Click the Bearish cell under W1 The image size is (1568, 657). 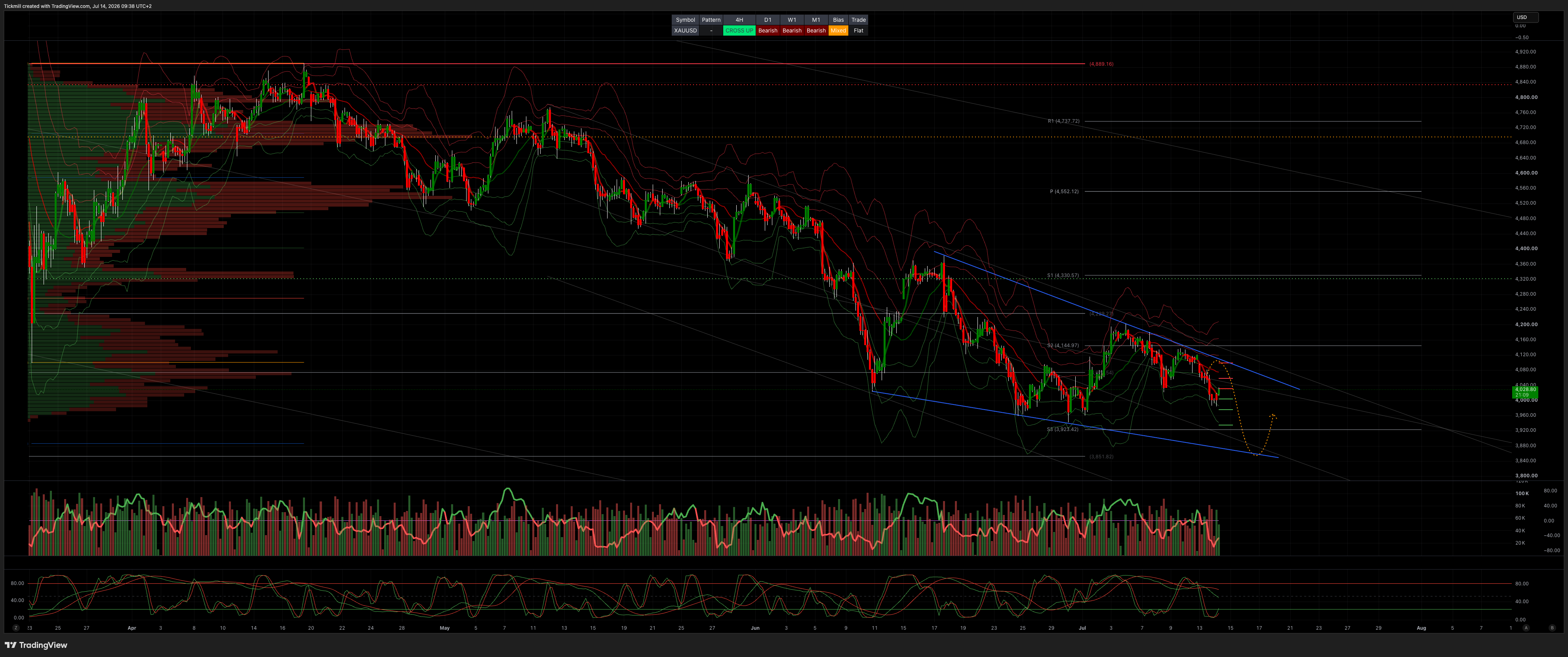coord(792,30)
